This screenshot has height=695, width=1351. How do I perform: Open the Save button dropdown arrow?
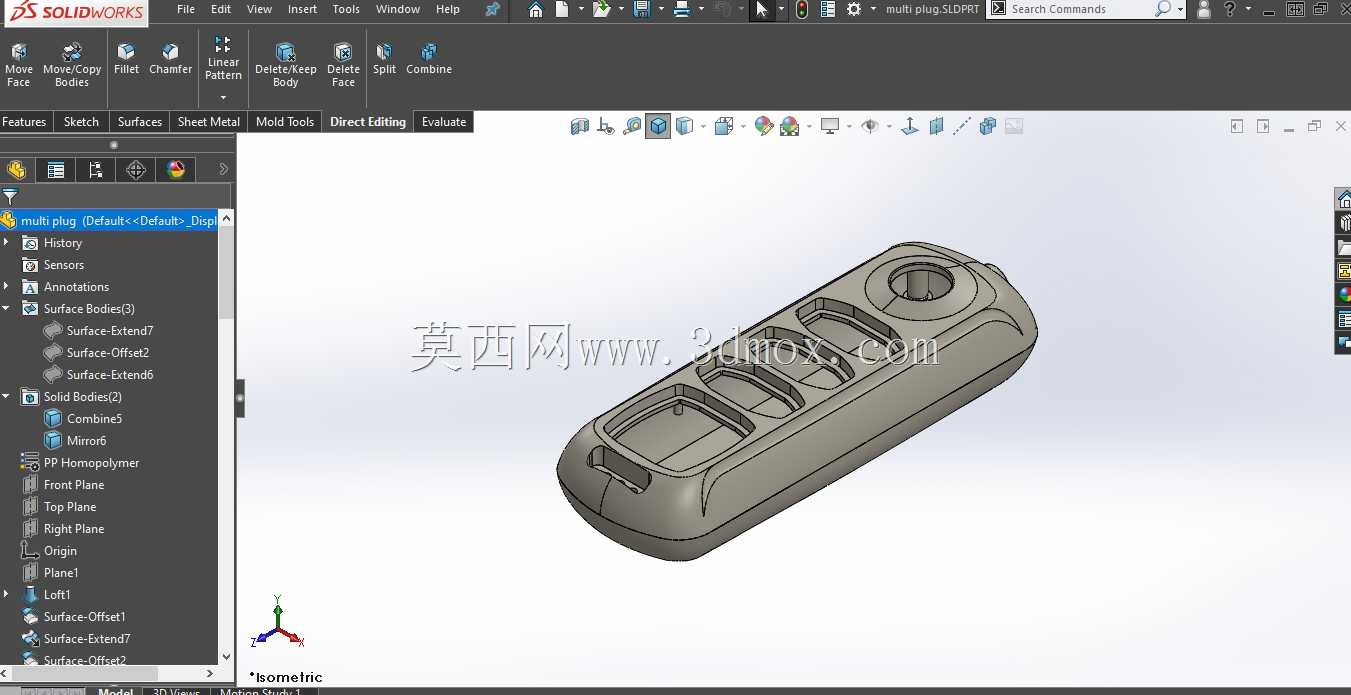click(x=660, y=9)
